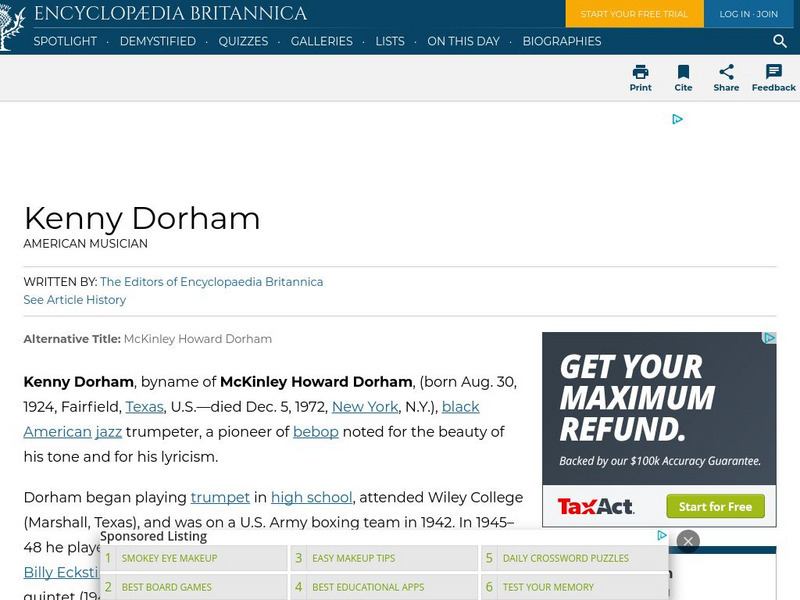Click the Feedback speech-bubble icon
Viewport: 800px width, 600px height.
pos(773,73)
